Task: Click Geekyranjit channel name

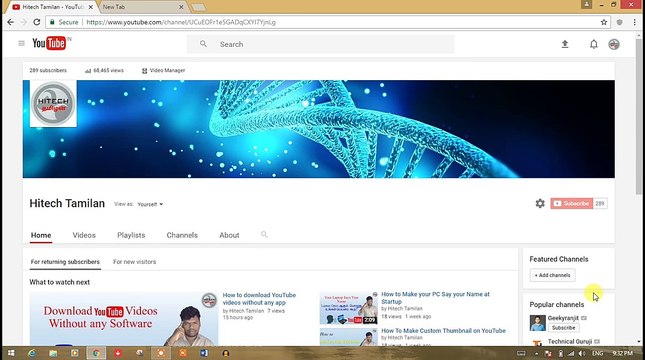Action: (x=563, y=318)
